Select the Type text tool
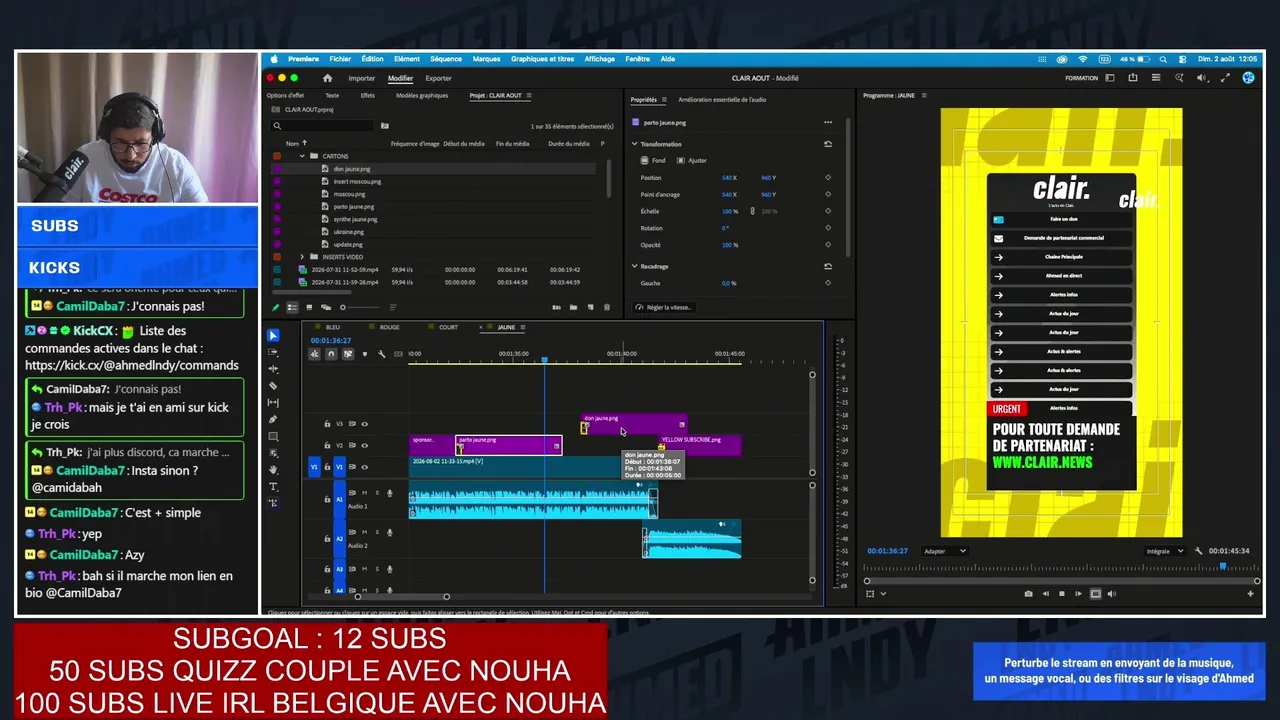The image size is (1280, 720). click(273, 486)
